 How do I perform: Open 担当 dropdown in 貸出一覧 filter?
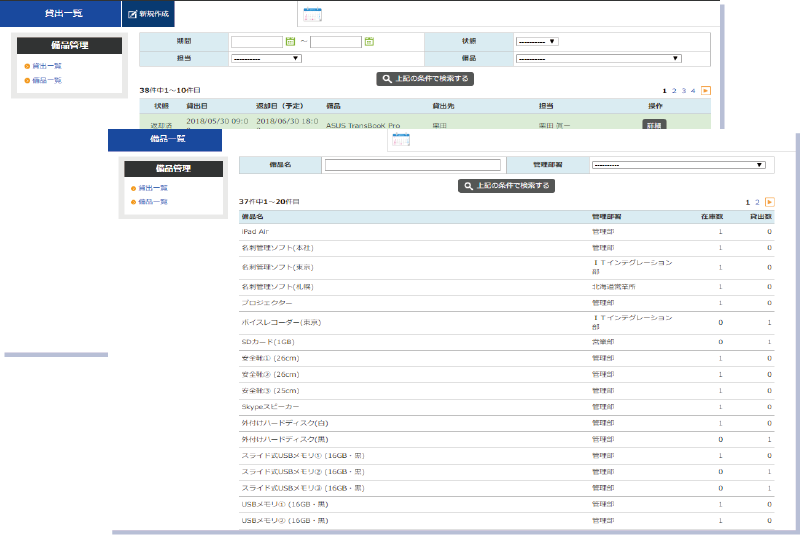click(266, 59)
